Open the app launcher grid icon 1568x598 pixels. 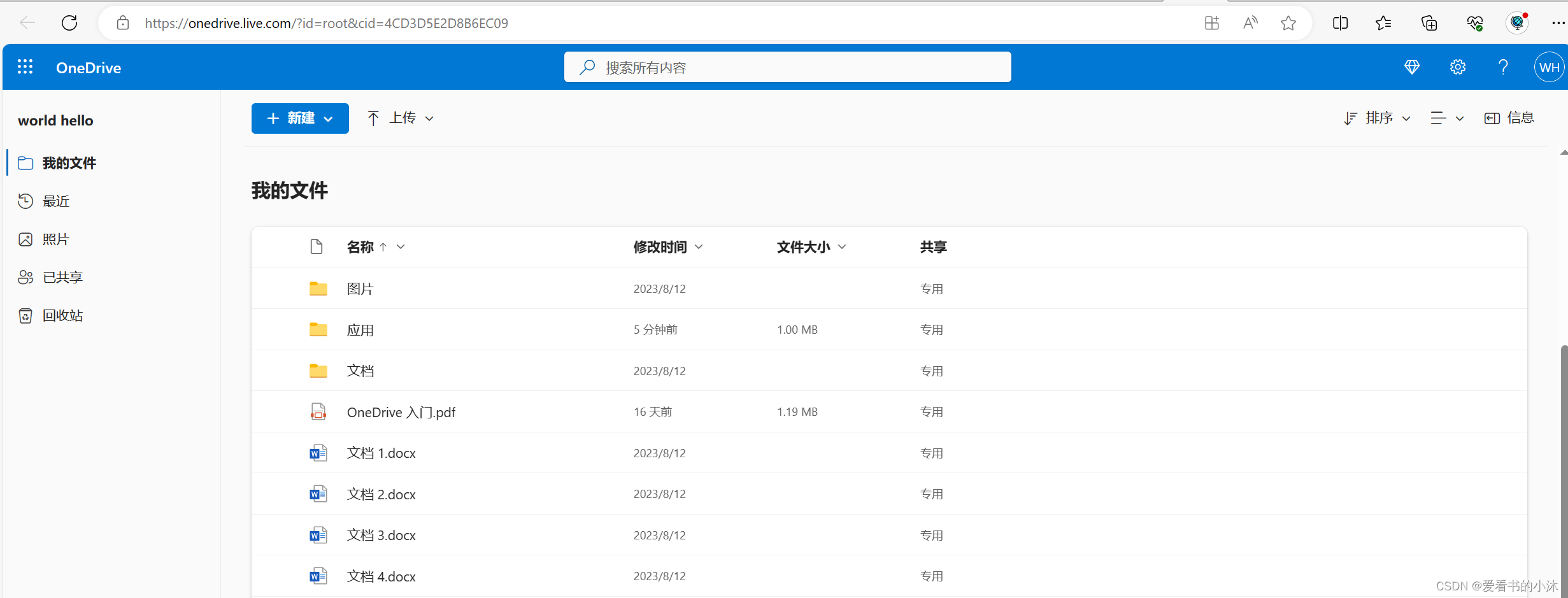click(25, 67)
